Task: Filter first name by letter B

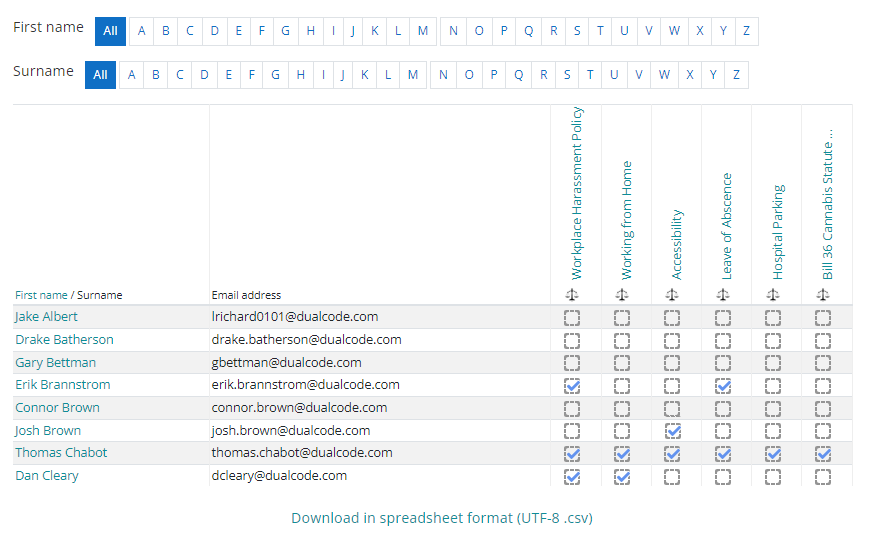Action: (x=166, y=31)
